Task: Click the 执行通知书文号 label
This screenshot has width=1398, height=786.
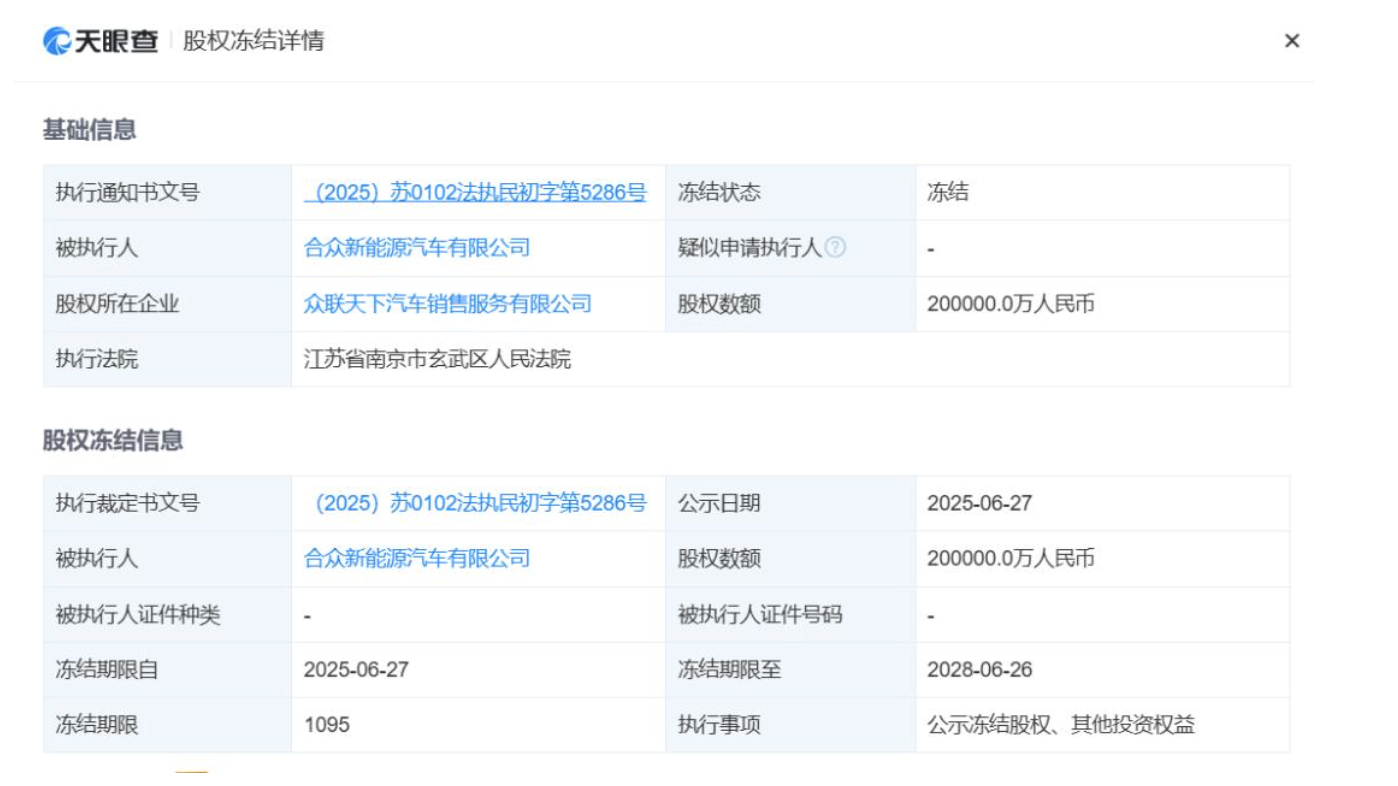Action: [127, 192]
